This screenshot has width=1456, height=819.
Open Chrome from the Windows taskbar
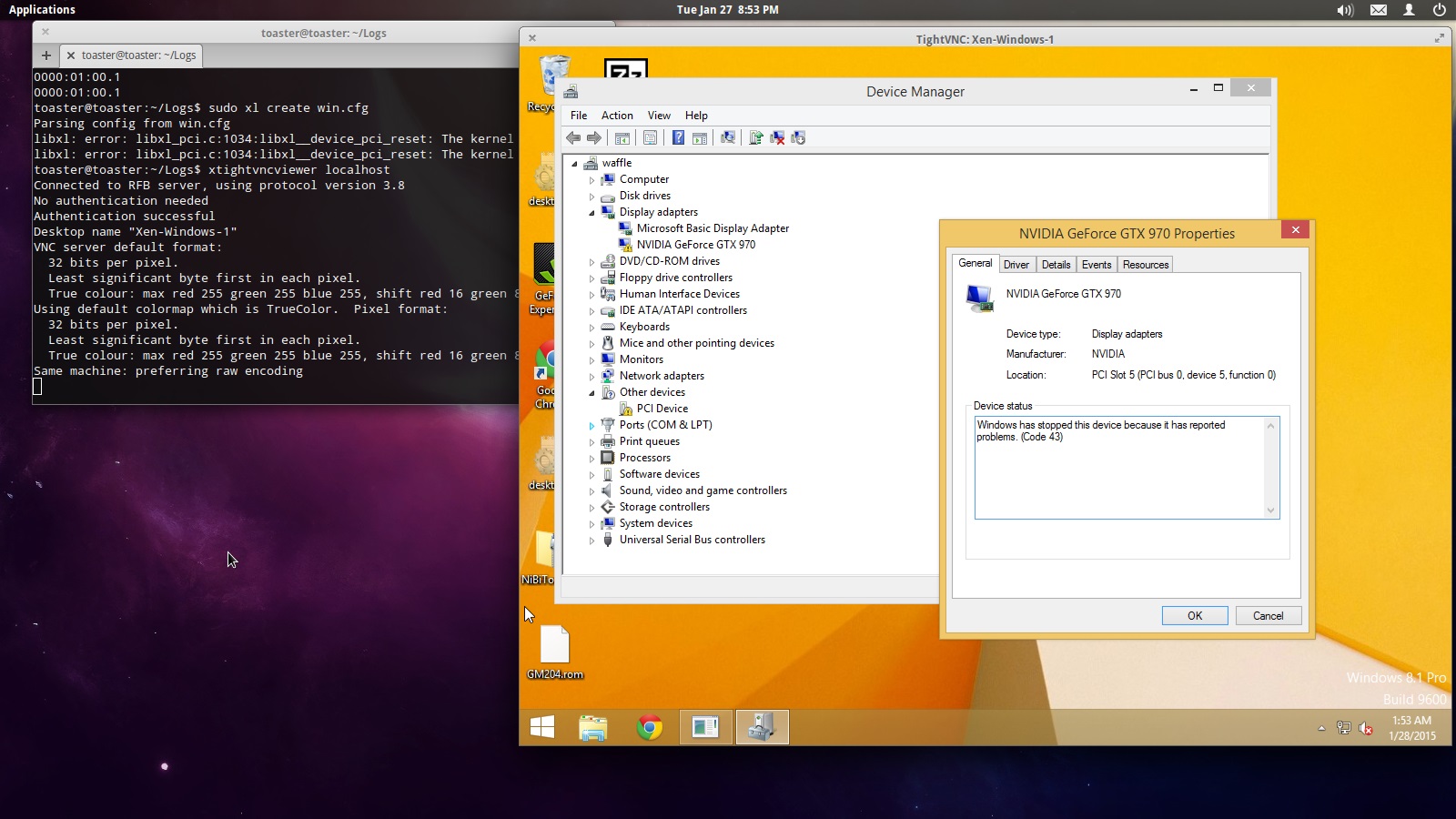pyautogui.click(x=650, y=727)
